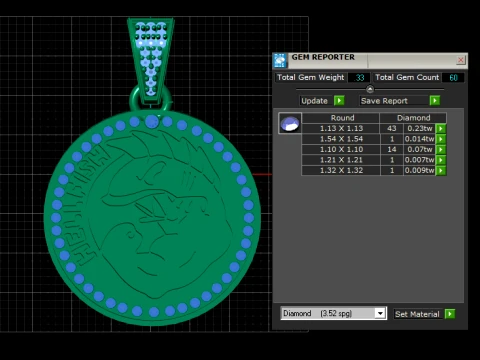
Task: Click the Total Gem Weight label
Action: (311, 77)
